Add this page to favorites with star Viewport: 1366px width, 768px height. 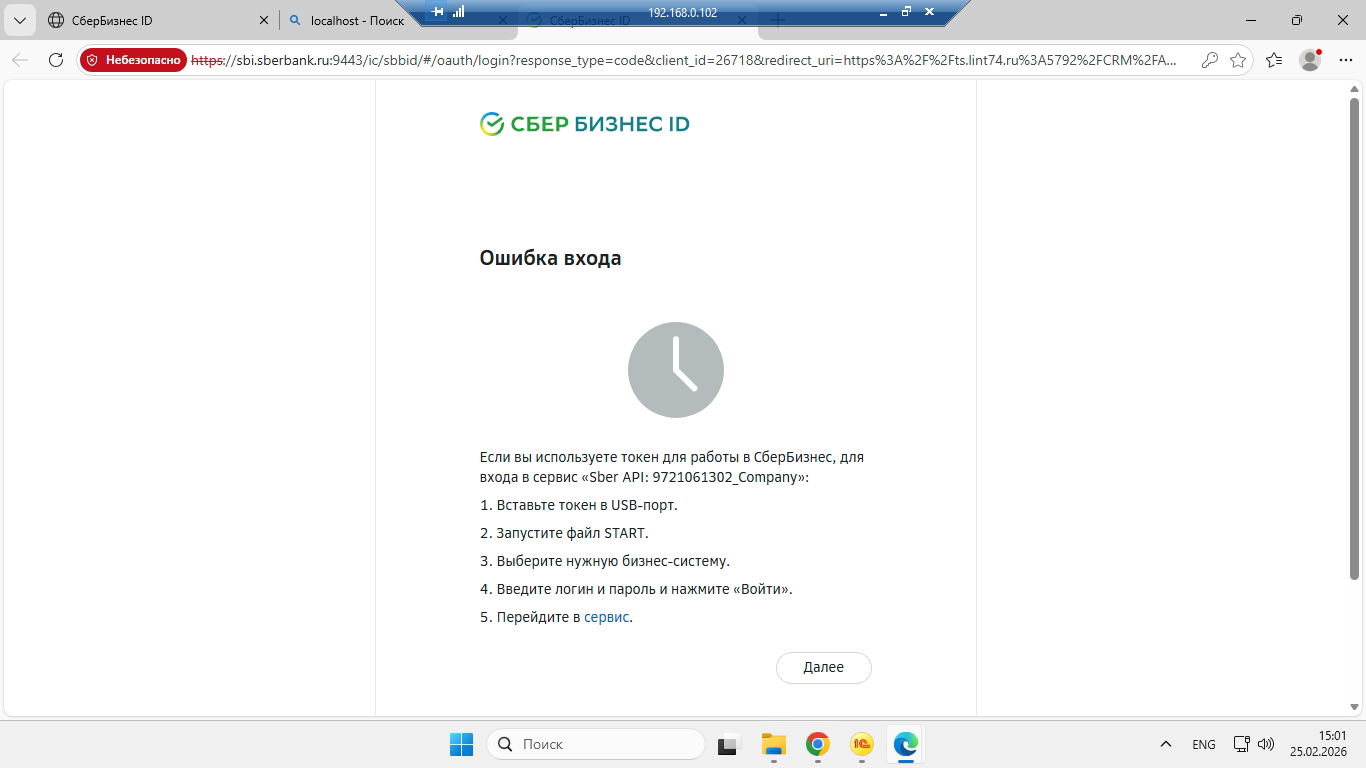pyautogui.click(x=1238, y=60)
